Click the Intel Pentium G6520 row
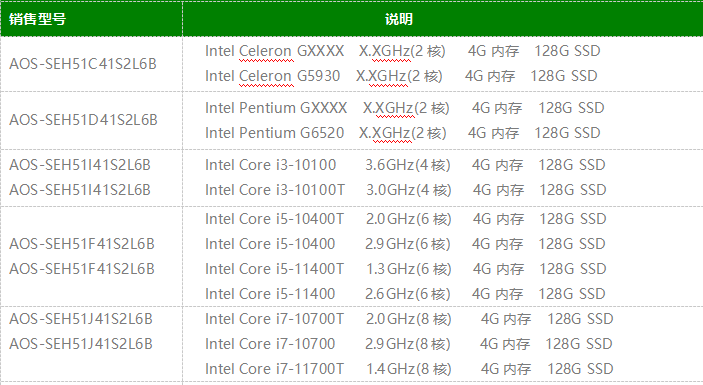 point(403,133)
